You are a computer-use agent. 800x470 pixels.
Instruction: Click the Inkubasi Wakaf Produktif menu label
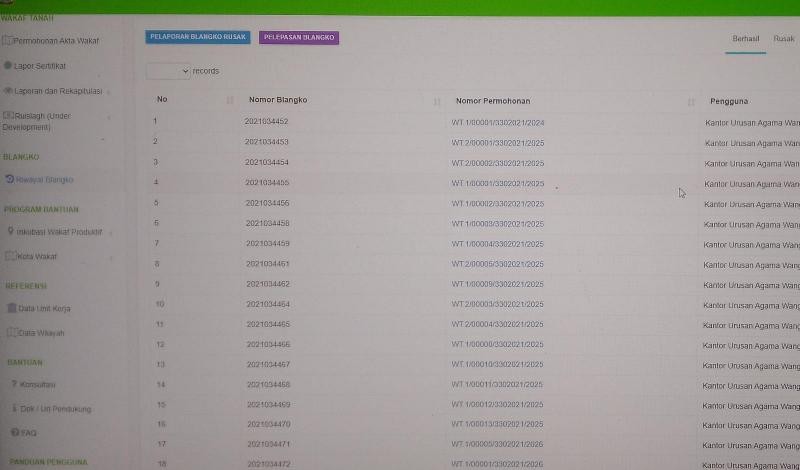[x=59, y=232]
